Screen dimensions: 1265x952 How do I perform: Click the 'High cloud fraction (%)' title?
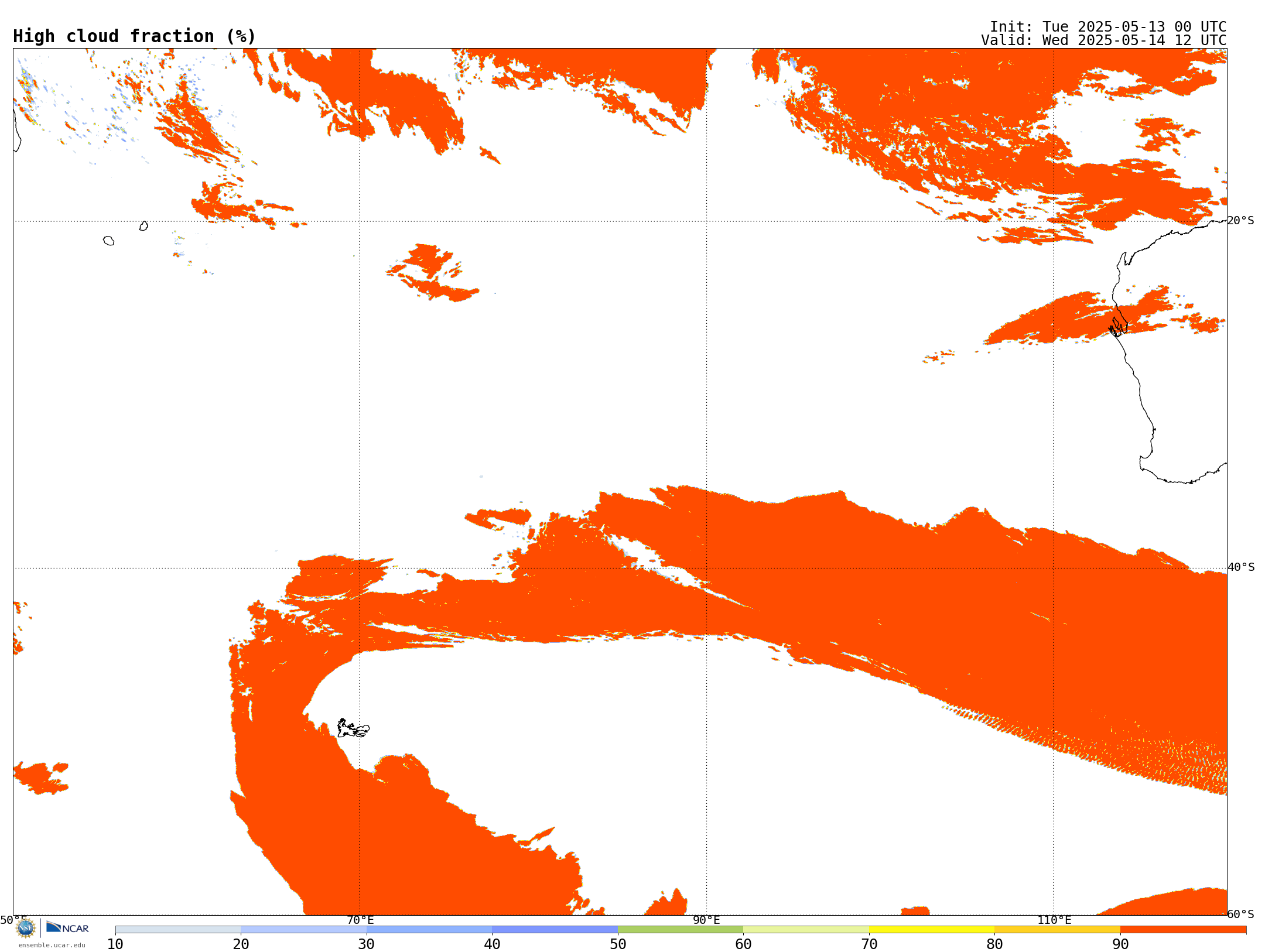click(x=135, y=36)
